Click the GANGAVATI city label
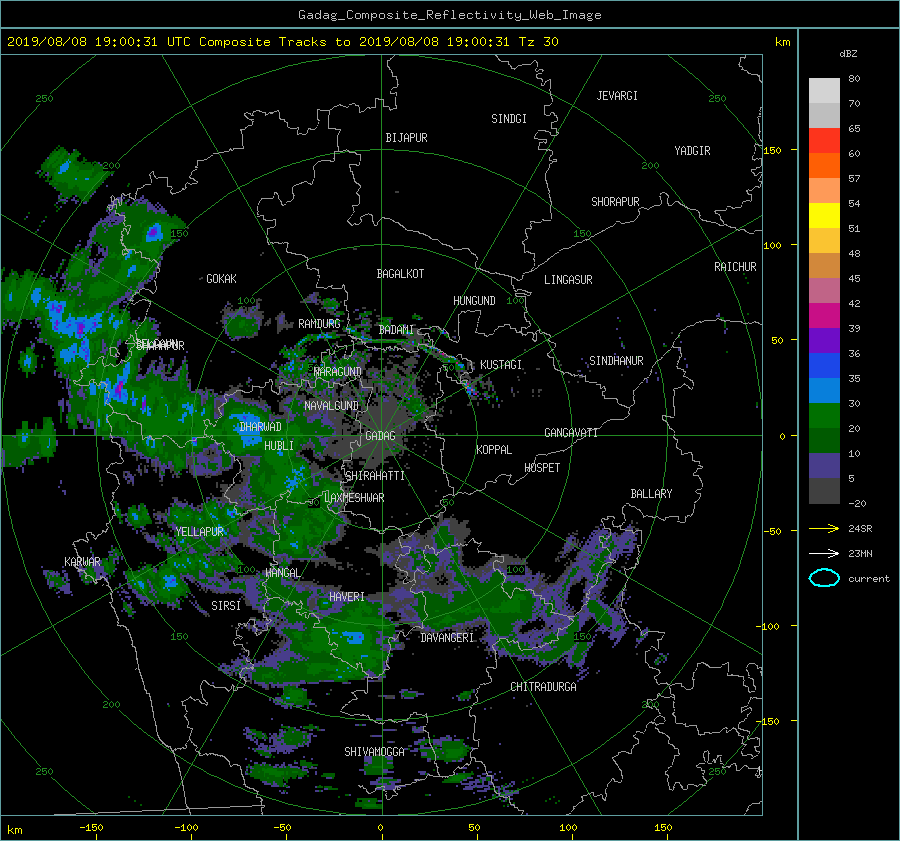Screen dimensions: 900x841 tap(571, 433)
